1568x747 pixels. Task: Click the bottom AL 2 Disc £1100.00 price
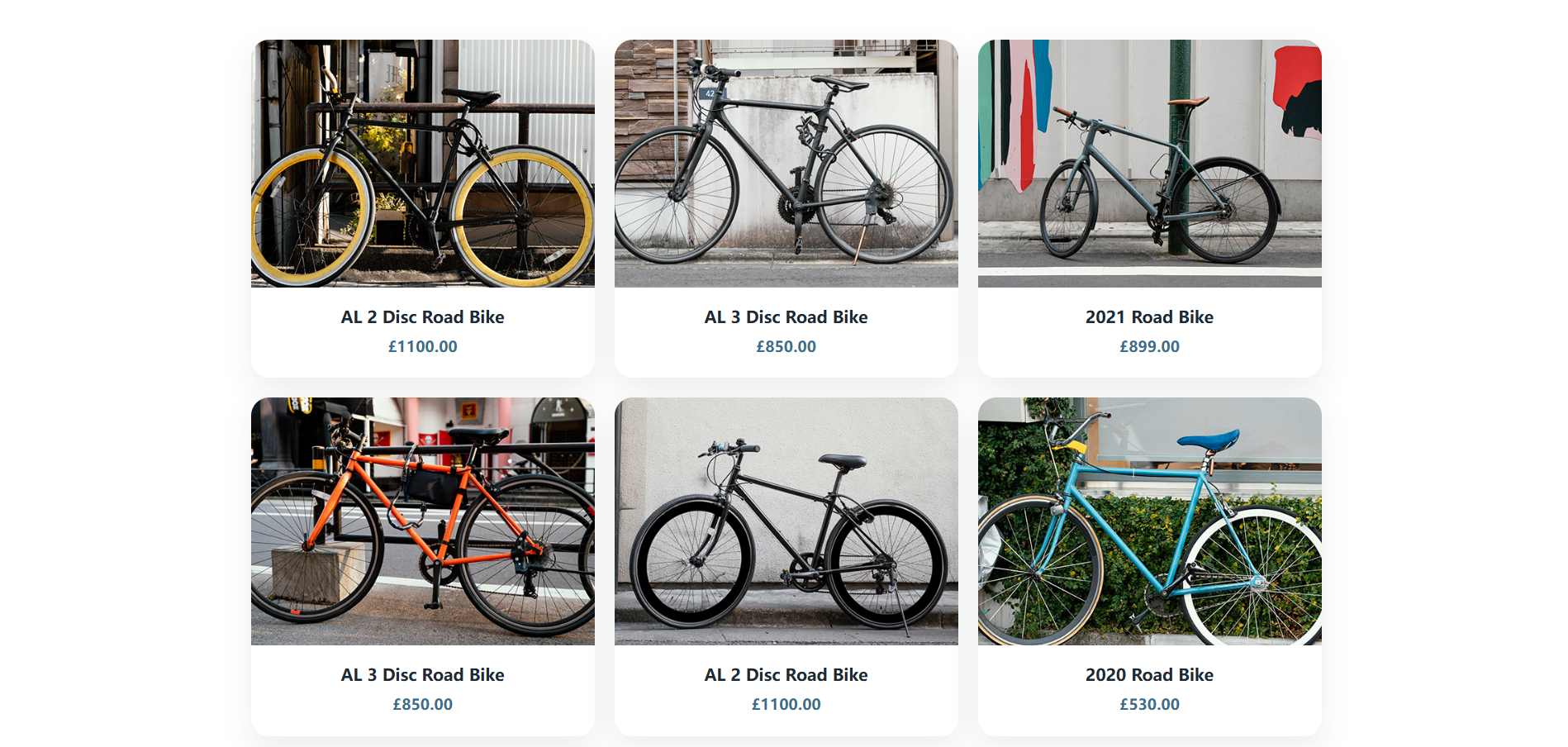[785, 704]
